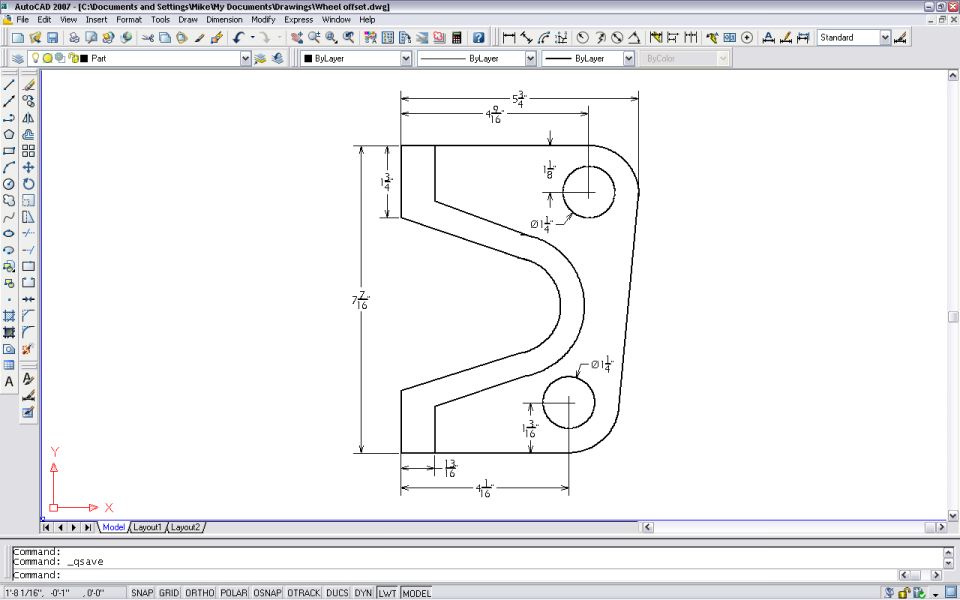Toggle OSNAP in status bar
Image resolution: width=960 pixels, height=600 pixels.
click(x=268, y=593)
